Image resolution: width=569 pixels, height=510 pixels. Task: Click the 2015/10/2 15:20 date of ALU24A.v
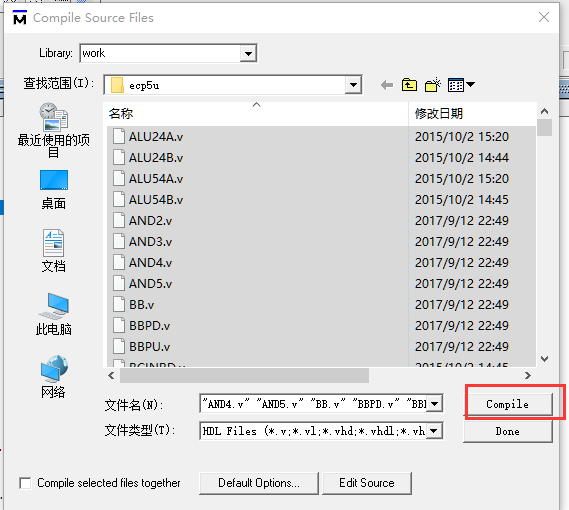(x=462, y=137)
